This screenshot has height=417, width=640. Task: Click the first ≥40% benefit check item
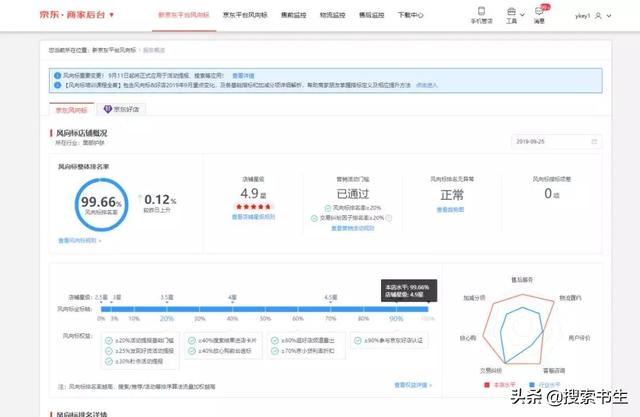click(222, 340)
